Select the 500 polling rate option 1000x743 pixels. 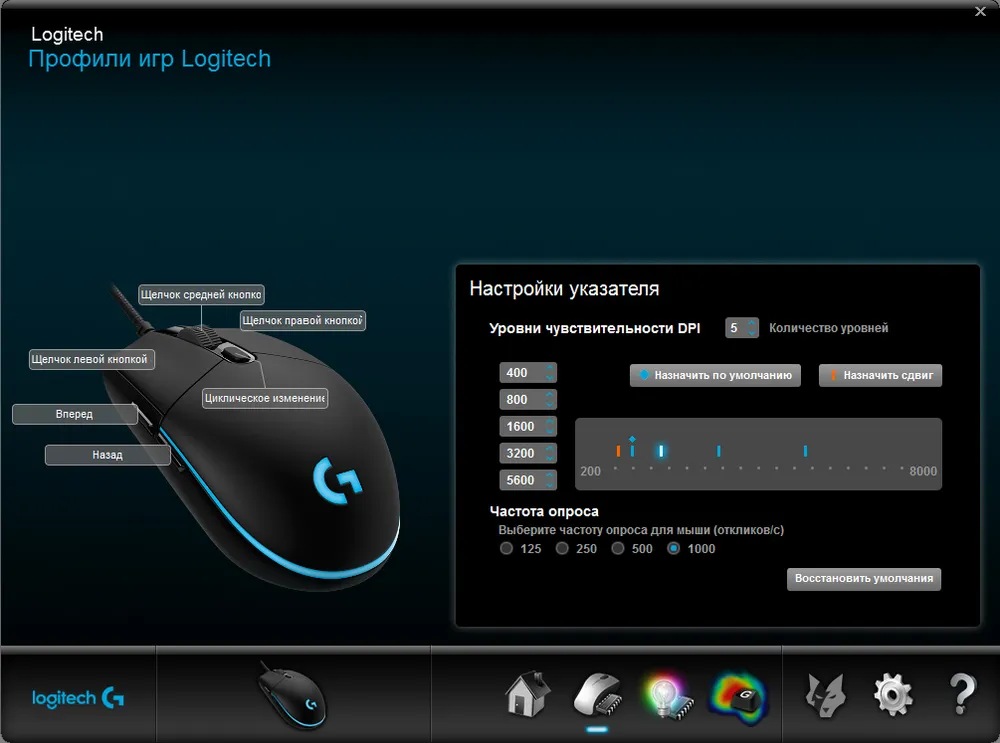coord(617,548)
